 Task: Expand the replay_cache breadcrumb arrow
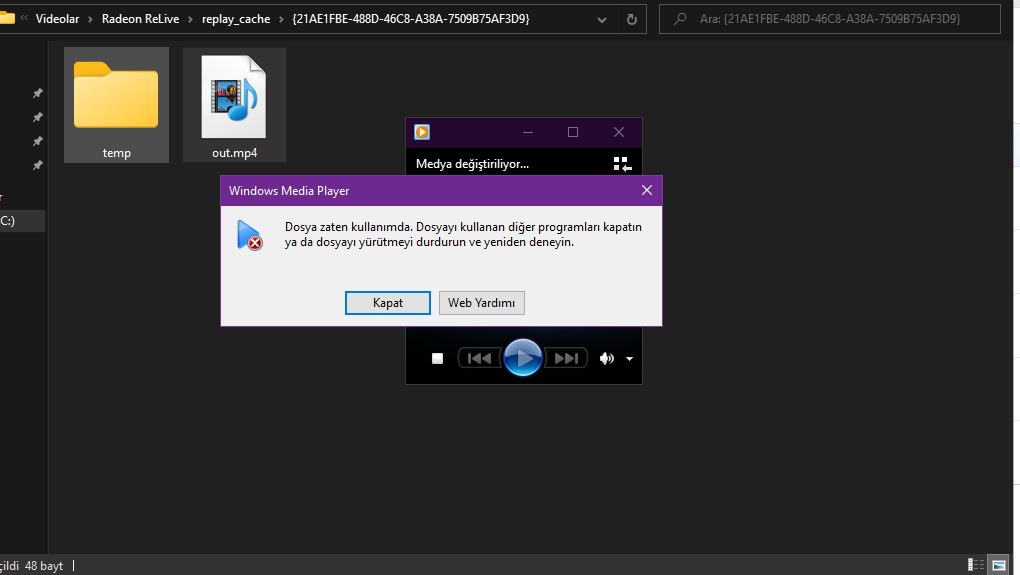click(x=282, y=20)
